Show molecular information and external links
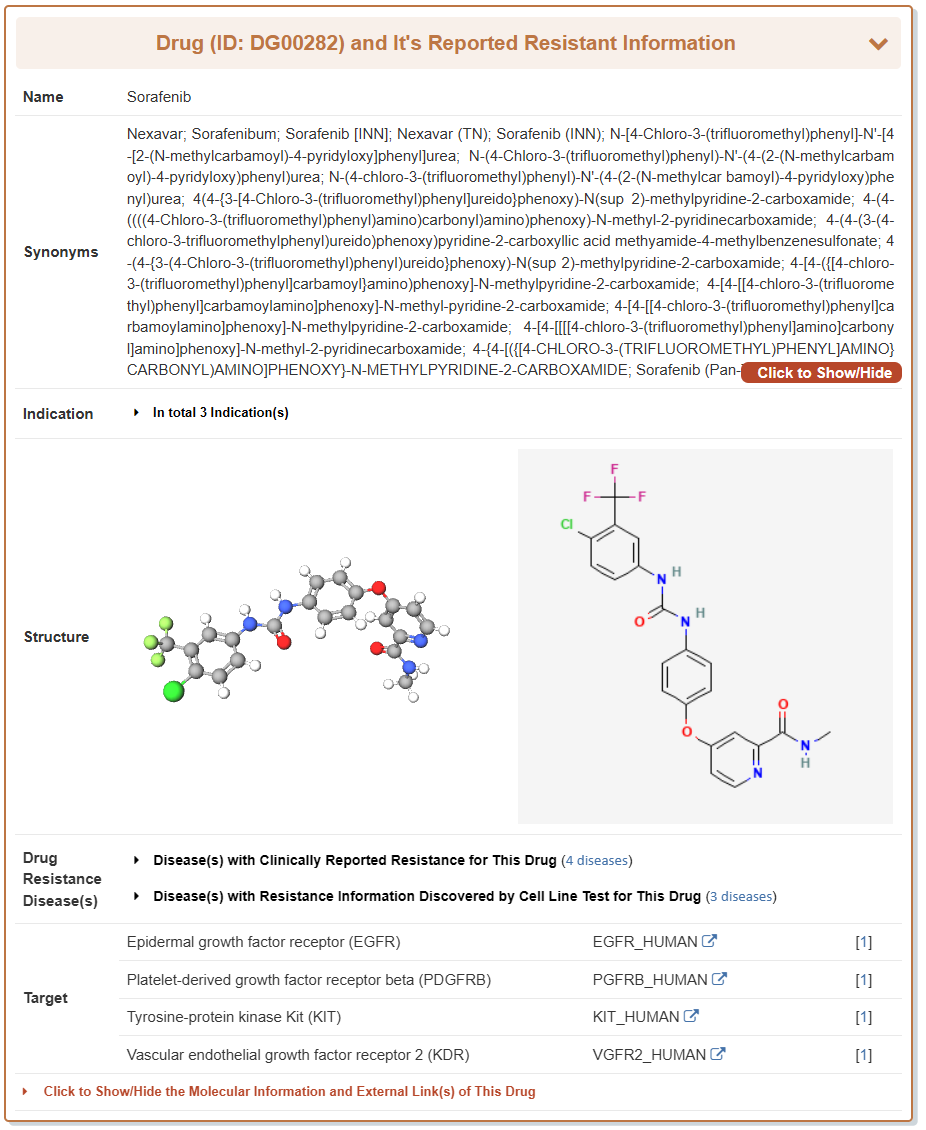This screenshot has height=1130, width=926. (289, 1091)
